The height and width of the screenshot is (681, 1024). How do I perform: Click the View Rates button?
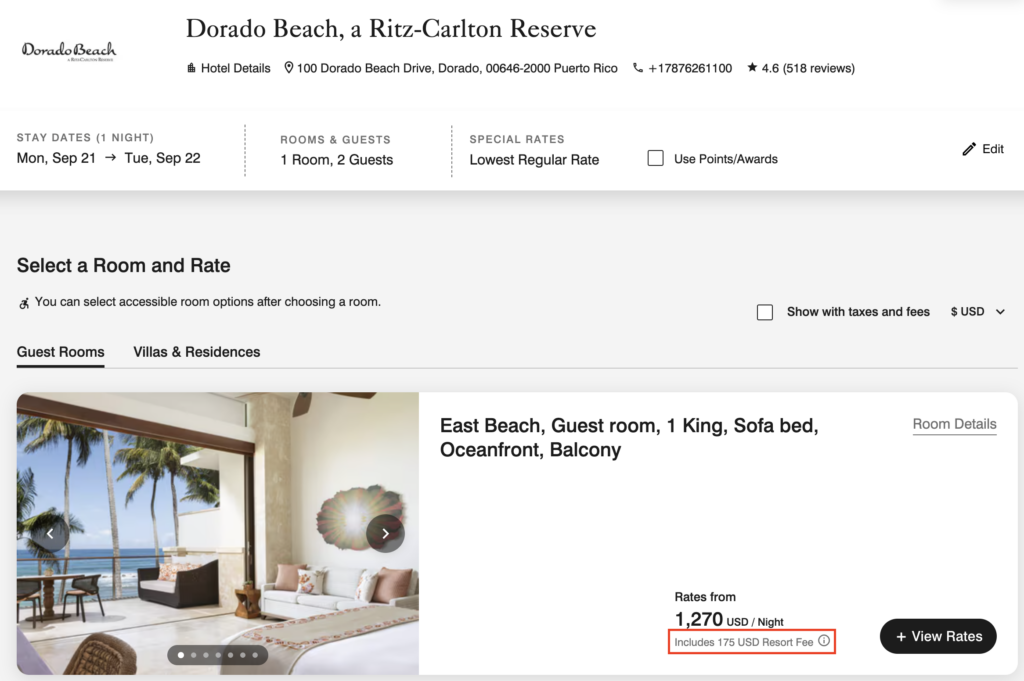937,636
